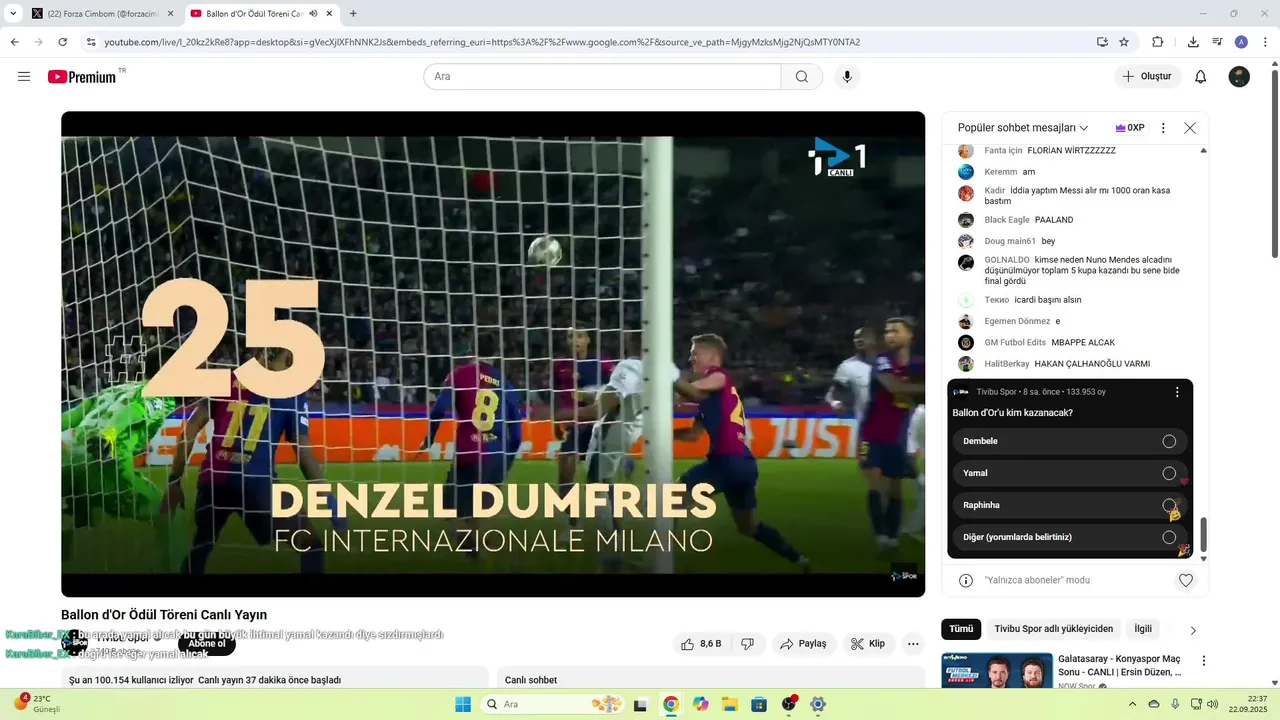Open Windows Start menu
The height and width of the screenshot is (720, 1280).
[x=463, y=704]
